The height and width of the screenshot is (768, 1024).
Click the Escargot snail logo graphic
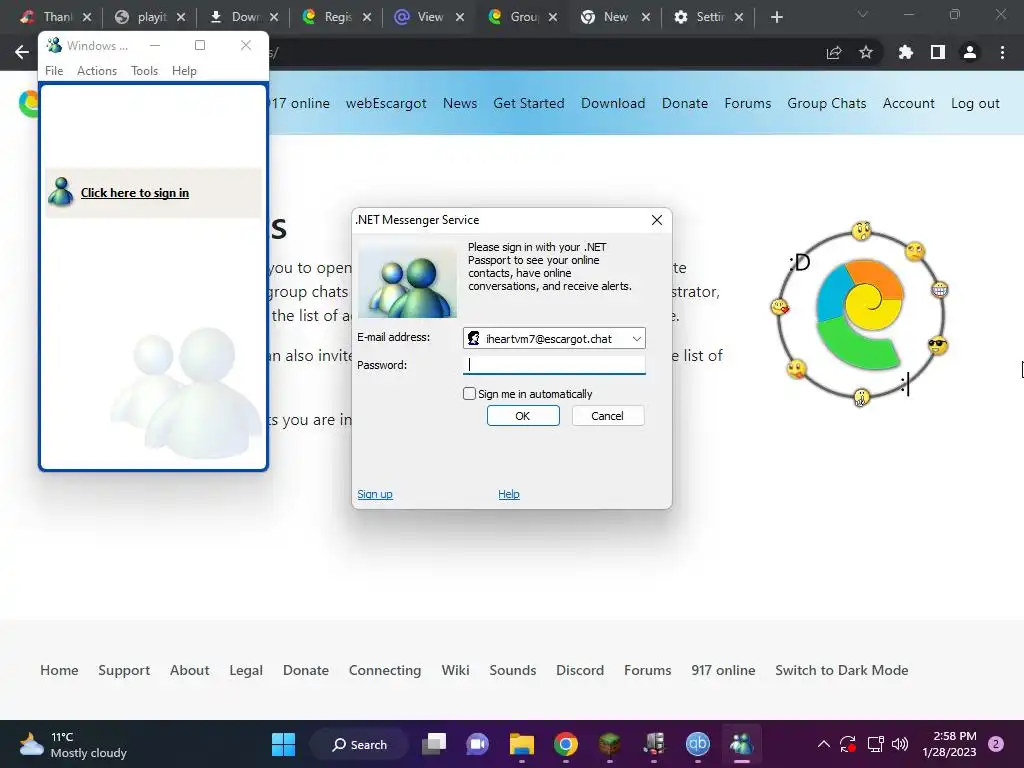coord(859,315)
